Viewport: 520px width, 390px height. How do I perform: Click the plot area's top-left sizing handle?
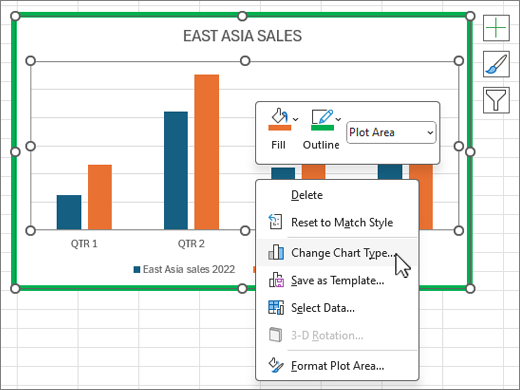[x=30, y=61]
